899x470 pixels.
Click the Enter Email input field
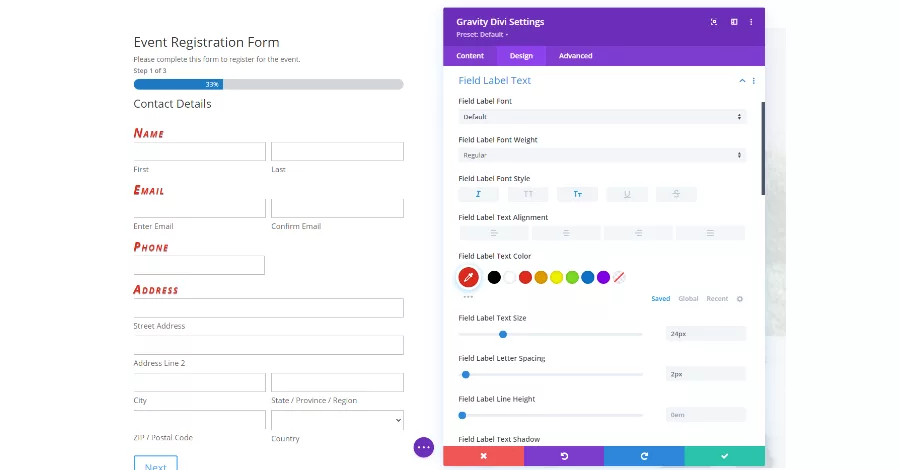pyautogui.click(x=200, y=208)
